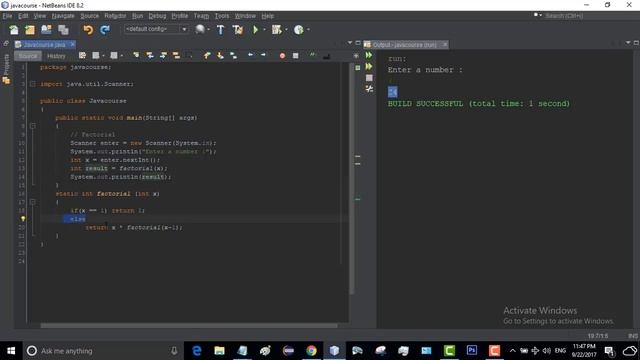Stop the running build in Output panel
The width and height of the screenshot is (640, 360).
tap(369, 78)
